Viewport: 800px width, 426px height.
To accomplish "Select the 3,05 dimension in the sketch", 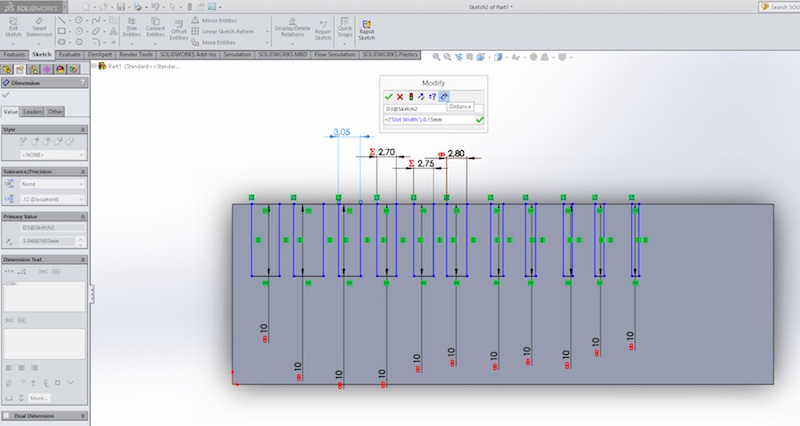I will tap(342, 132).
